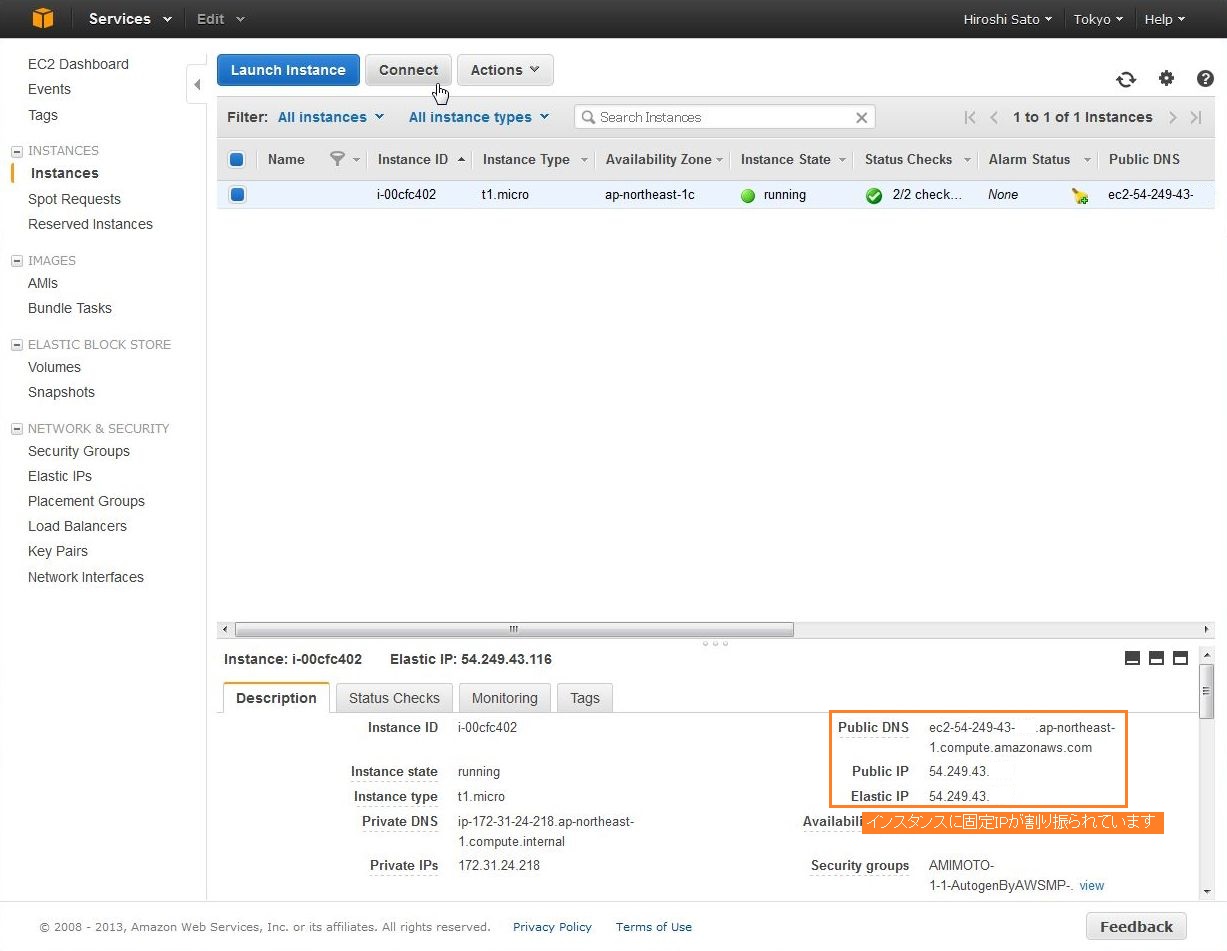Open the Actions dropdown button

(x=505, y=70)
